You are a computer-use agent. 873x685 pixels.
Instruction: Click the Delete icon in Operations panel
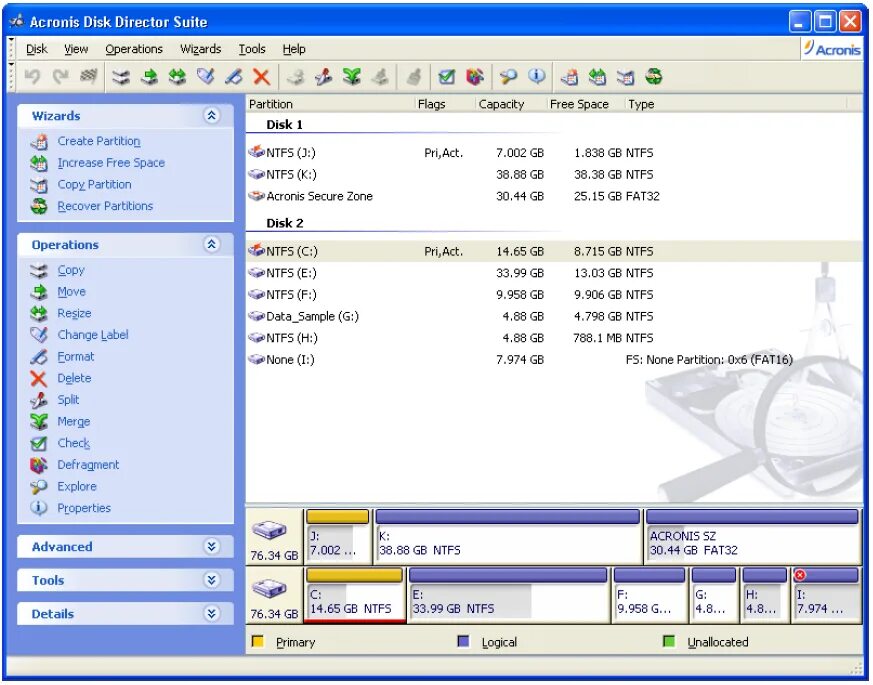[38, 379]
